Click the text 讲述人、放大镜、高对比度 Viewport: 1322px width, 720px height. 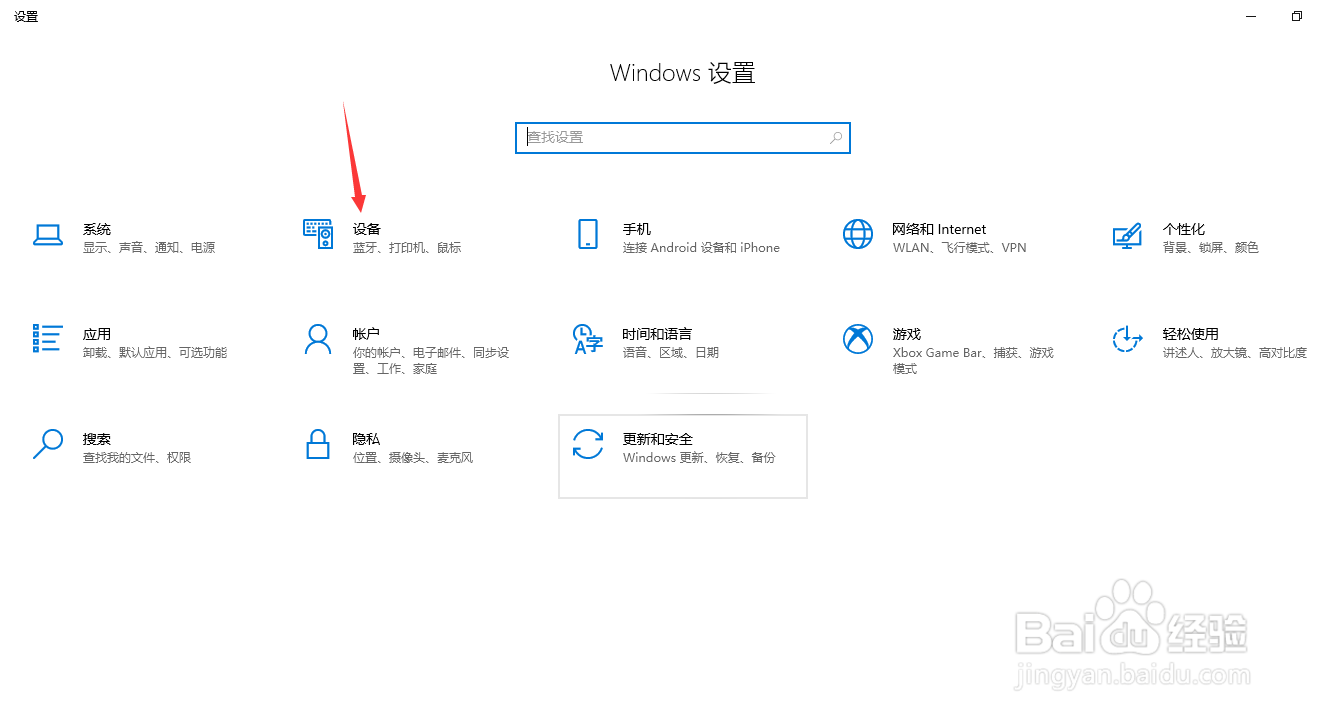[x=1235, y=353]
